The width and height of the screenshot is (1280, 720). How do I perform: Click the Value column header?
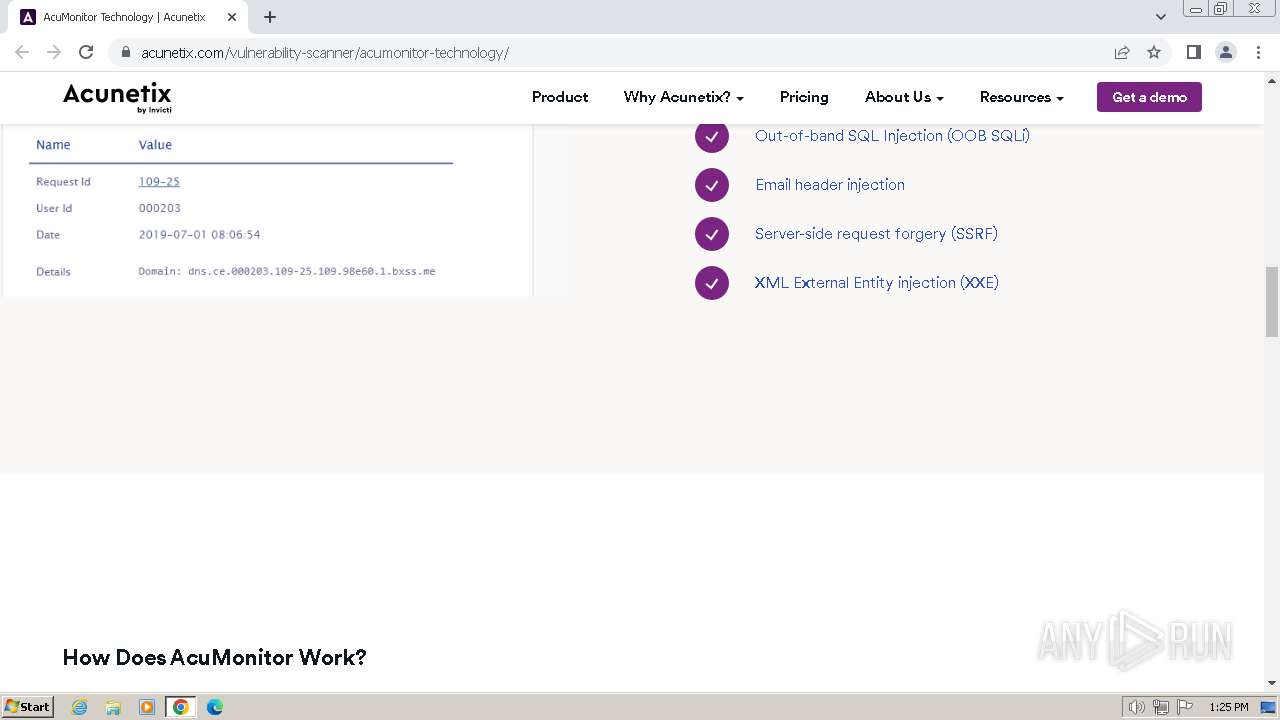155,145
